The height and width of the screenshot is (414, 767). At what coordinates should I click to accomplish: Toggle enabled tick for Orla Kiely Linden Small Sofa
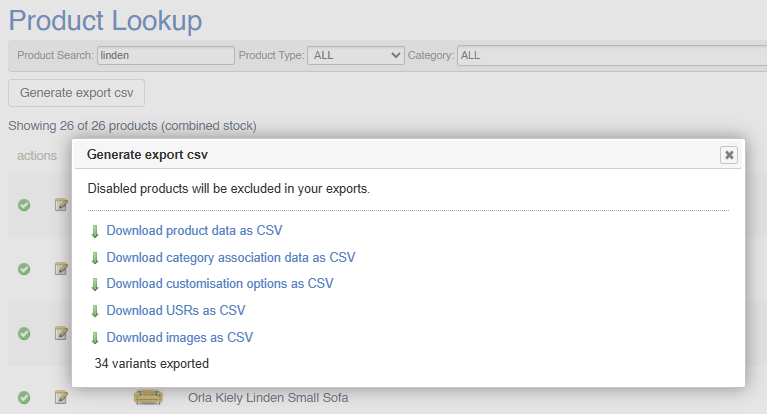click(24, 397)
